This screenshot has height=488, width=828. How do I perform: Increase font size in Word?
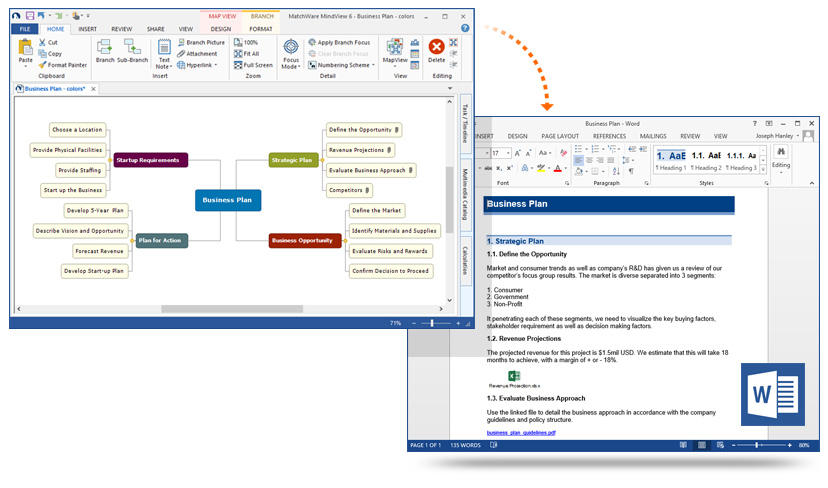[518, 153]
